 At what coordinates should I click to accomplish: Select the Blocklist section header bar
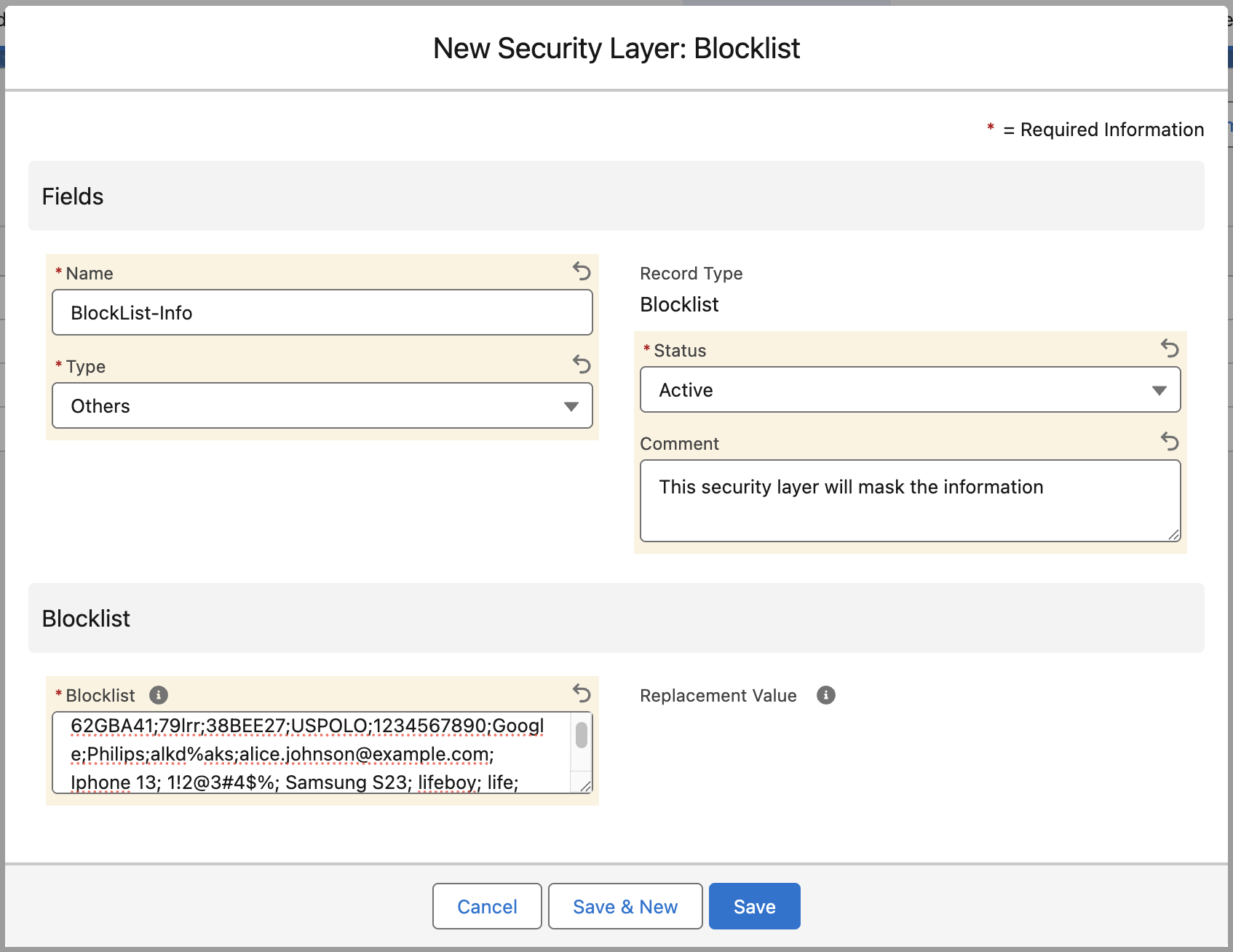coord(616,619)
